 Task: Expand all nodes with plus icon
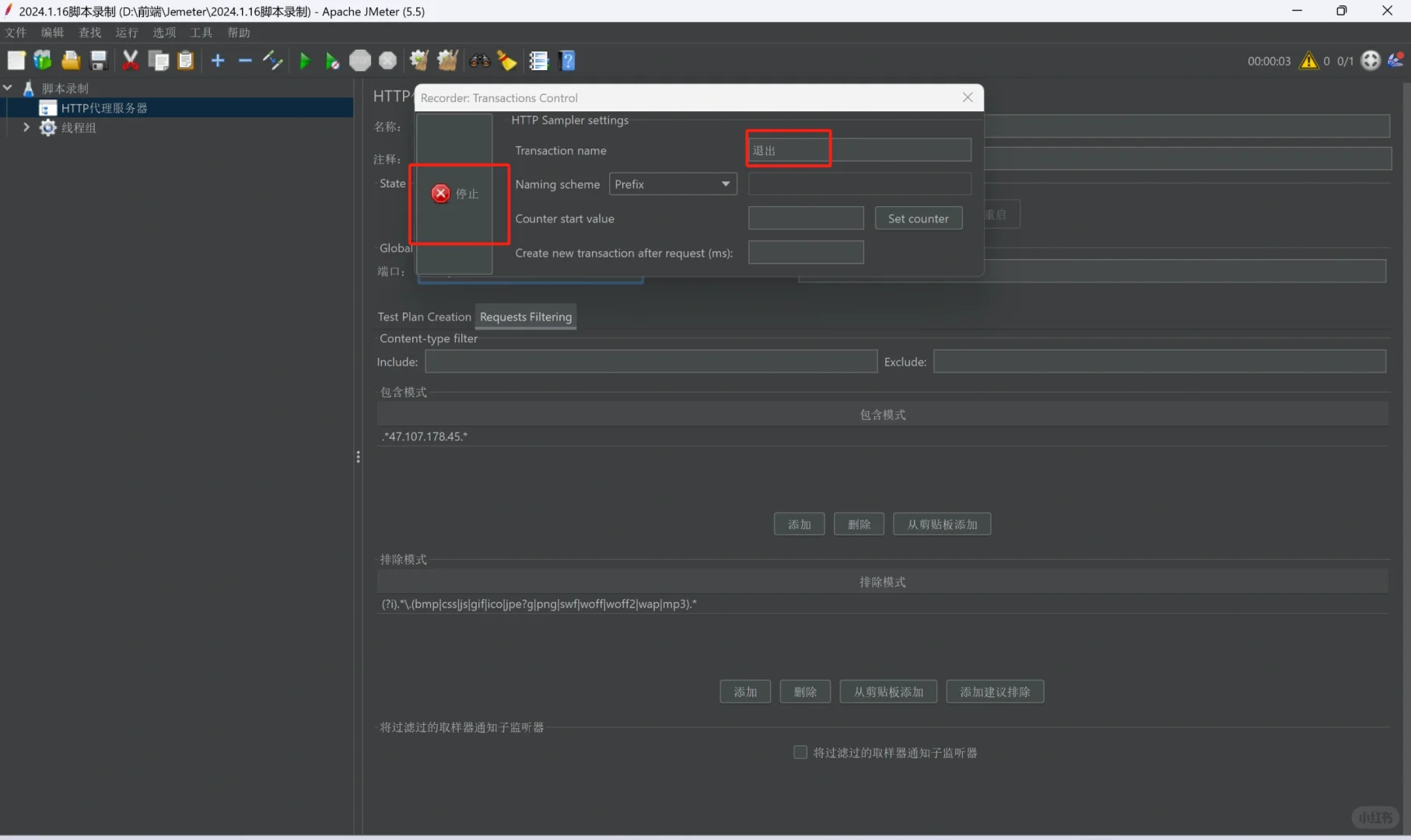[x=218, y=61]
